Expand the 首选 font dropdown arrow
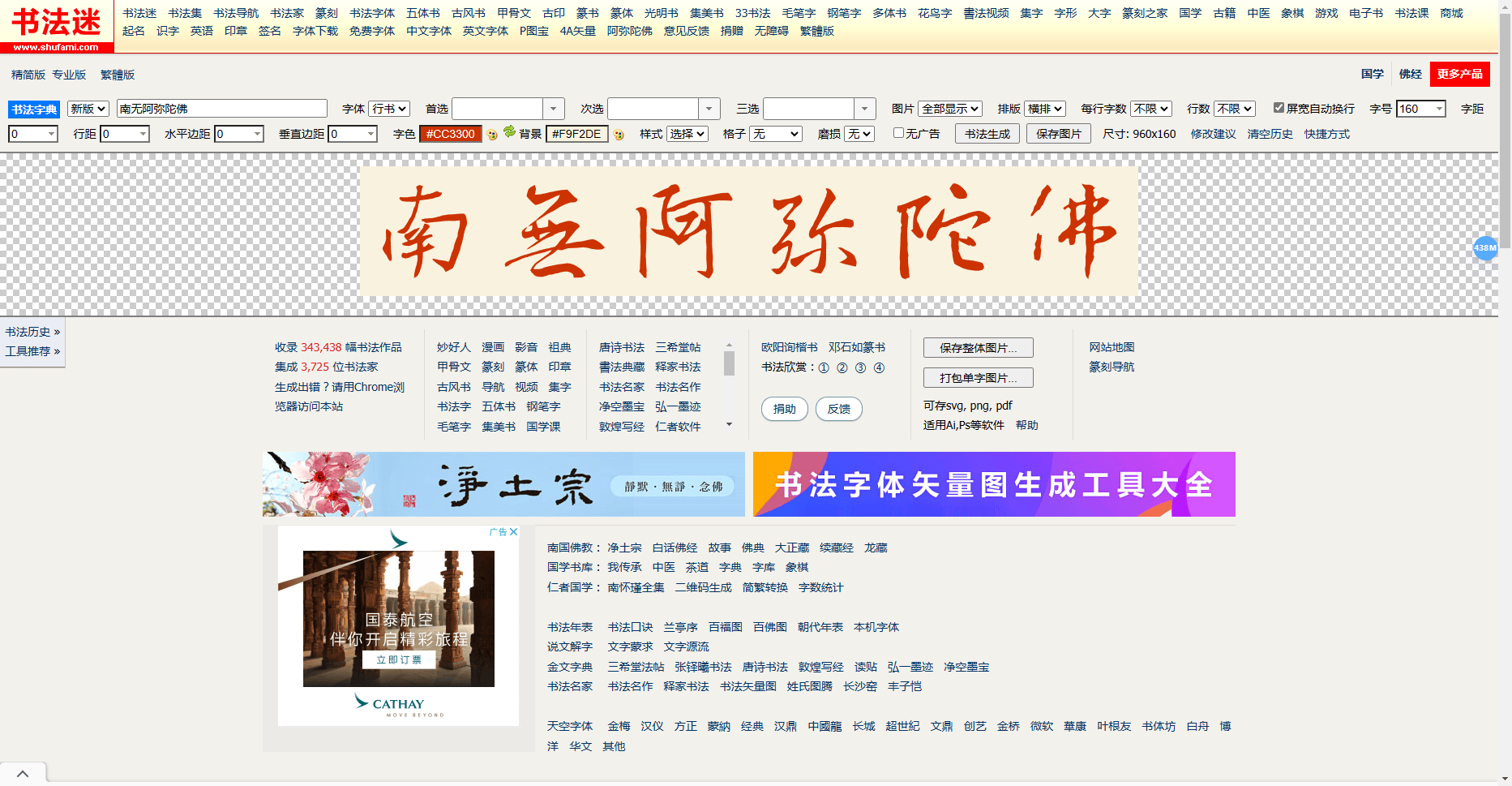 [553, 108]
